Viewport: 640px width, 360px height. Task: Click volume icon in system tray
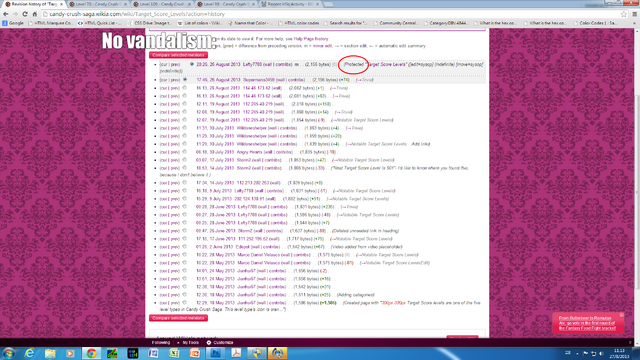tap(601, 353)
